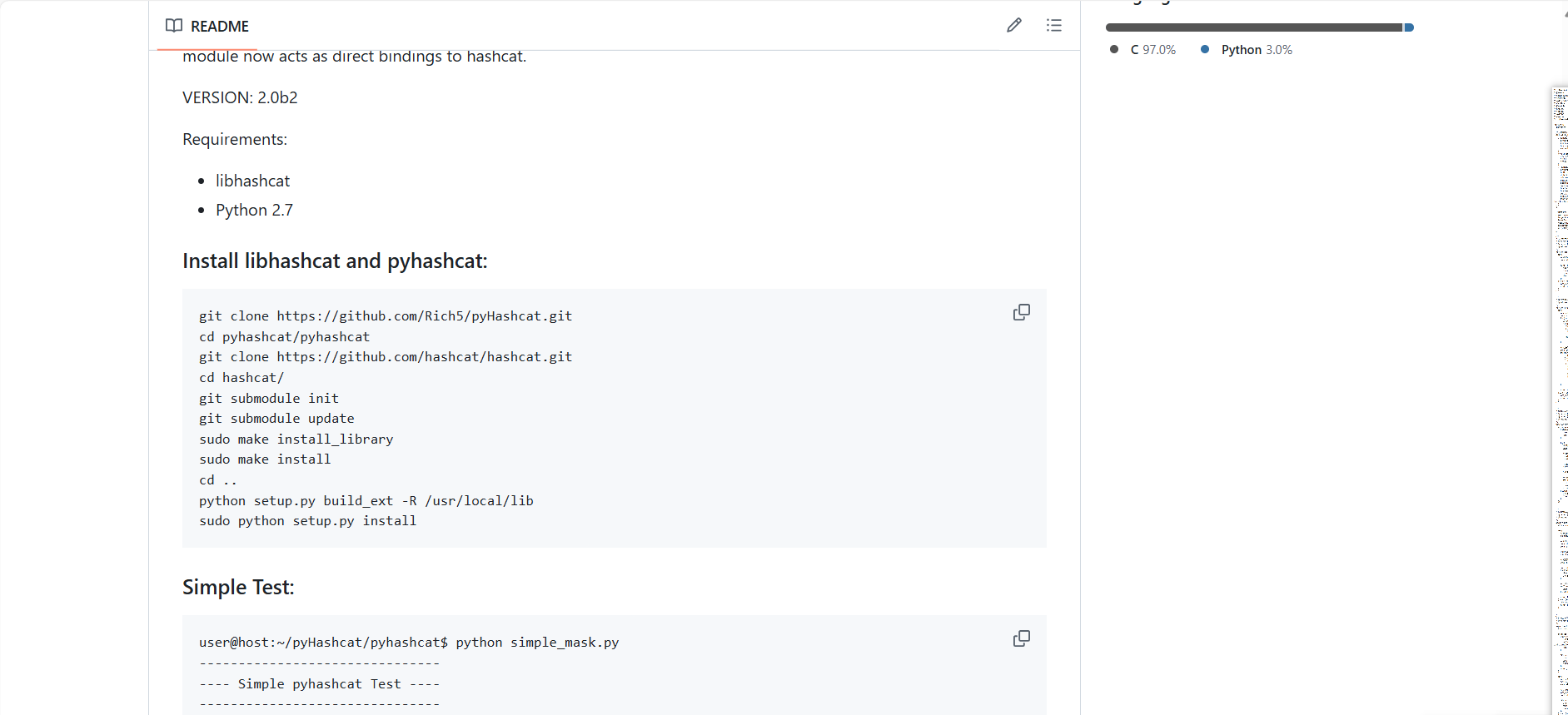The image size is (1568, 715).
Task: Click the languages progress bar
Action: pyautogui.click(x=1259, y=27)
